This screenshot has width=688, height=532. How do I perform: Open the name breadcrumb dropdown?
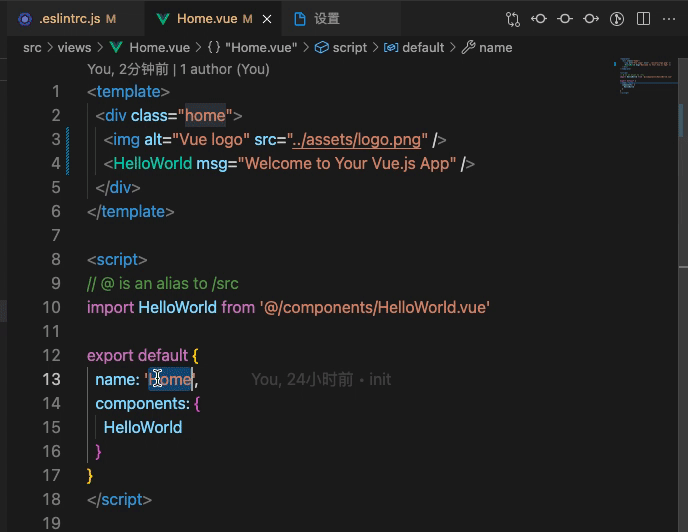tap(495, 47)
